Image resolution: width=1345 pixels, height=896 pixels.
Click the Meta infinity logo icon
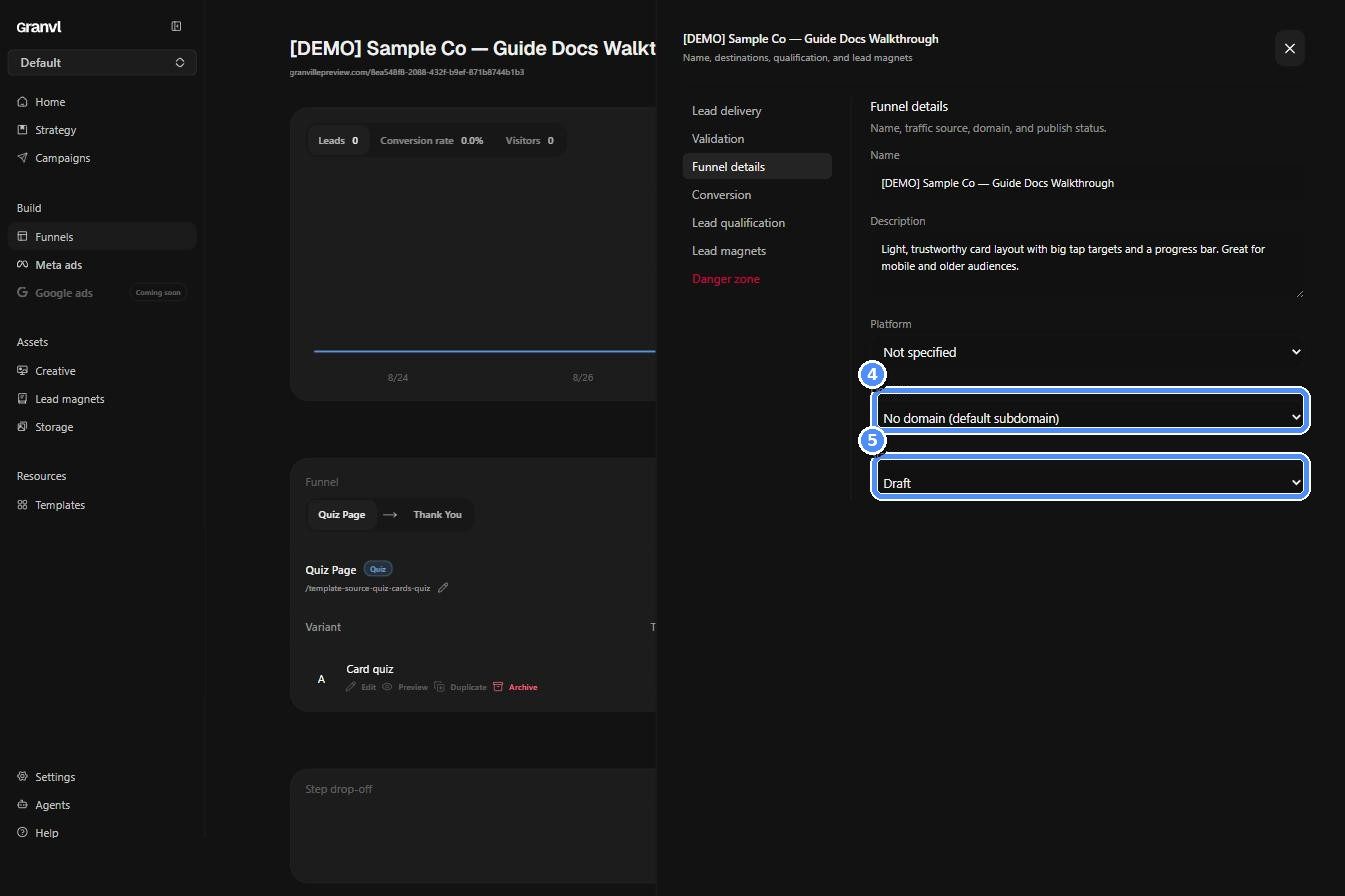click(x=22, y=265)
